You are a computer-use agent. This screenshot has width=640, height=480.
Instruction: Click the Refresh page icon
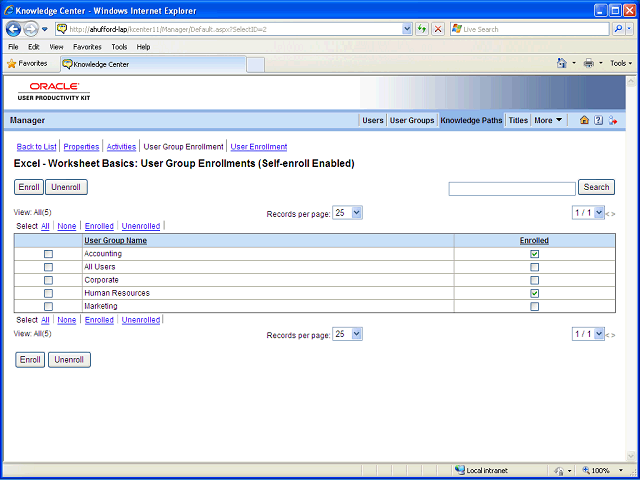coord(422,29)
